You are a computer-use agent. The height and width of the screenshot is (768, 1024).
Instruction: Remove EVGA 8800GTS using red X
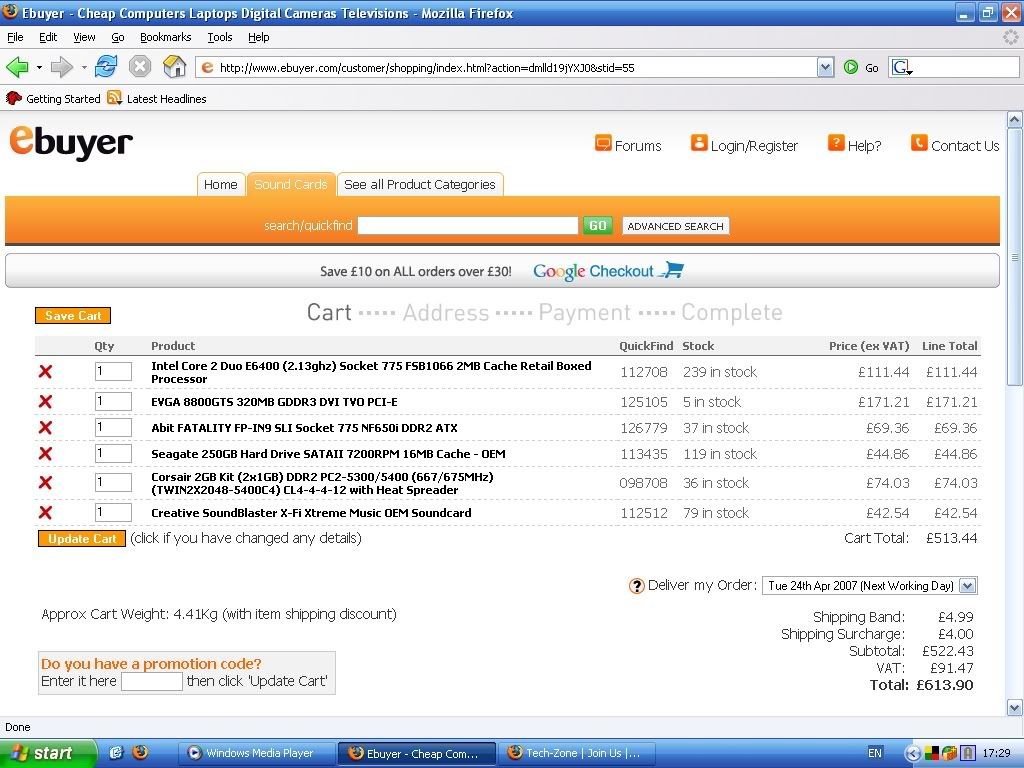45,402
